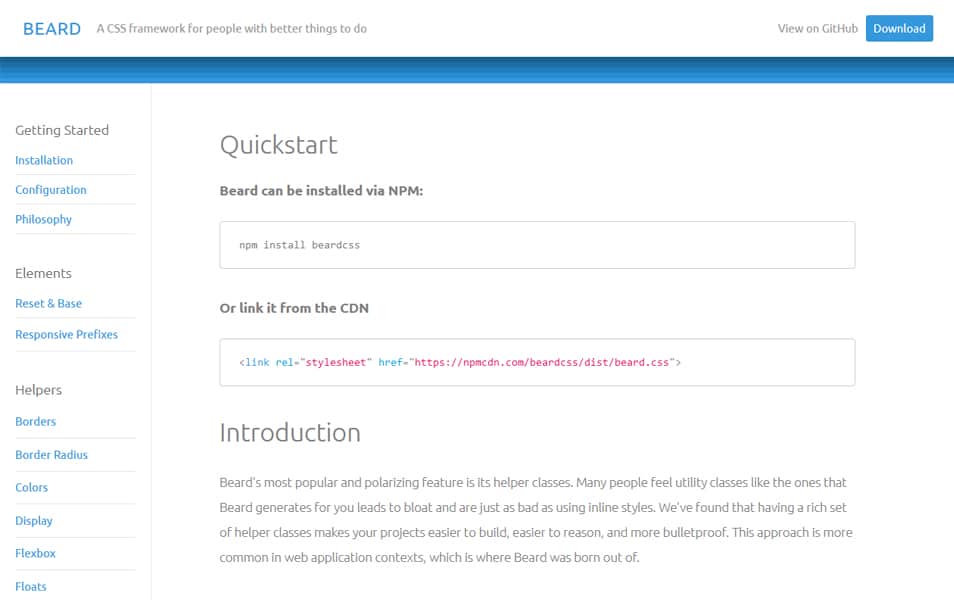Open the View on GitHub link
The image size is (954, 600).
coord(817,29)
